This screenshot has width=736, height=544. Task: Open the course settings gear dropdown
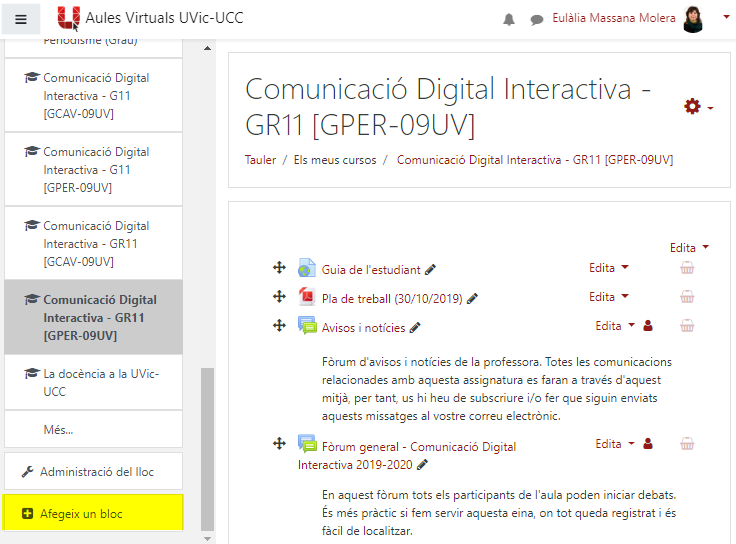point(697,107)
